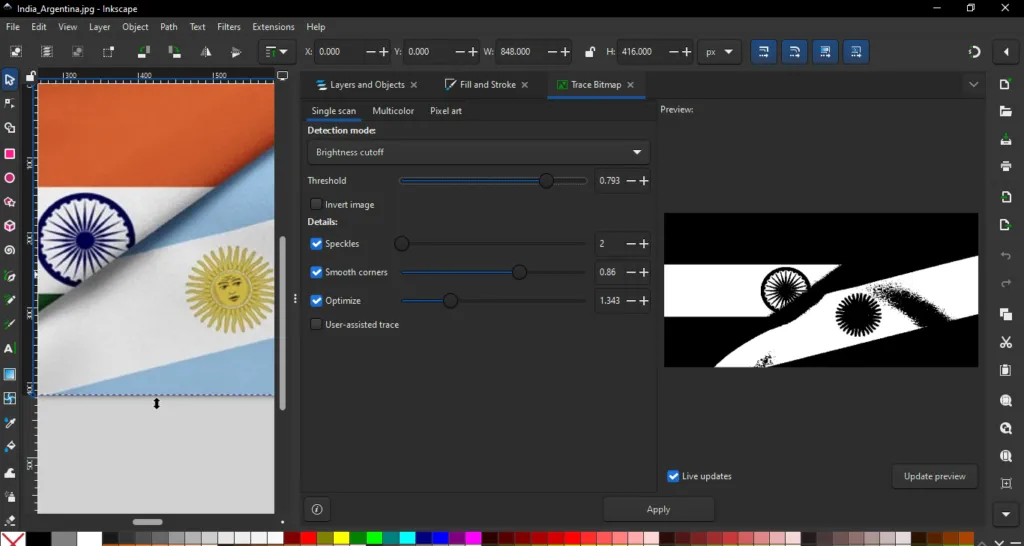Click Select all objects icon
1024x546 pixels.
16,52
